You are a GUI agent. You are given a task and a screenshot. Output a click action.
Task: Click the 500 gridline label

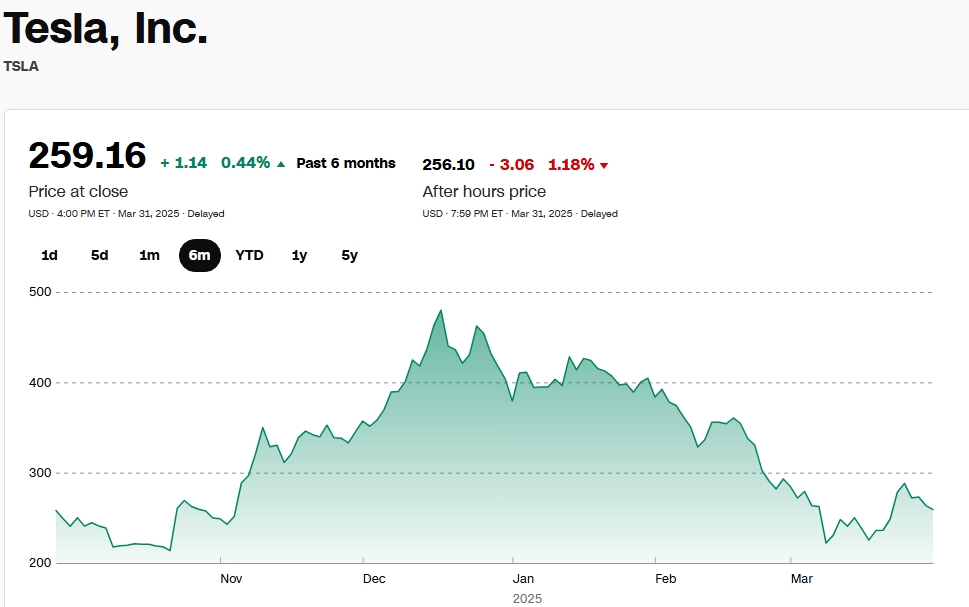pyautogui.click(x=39, y=292)
